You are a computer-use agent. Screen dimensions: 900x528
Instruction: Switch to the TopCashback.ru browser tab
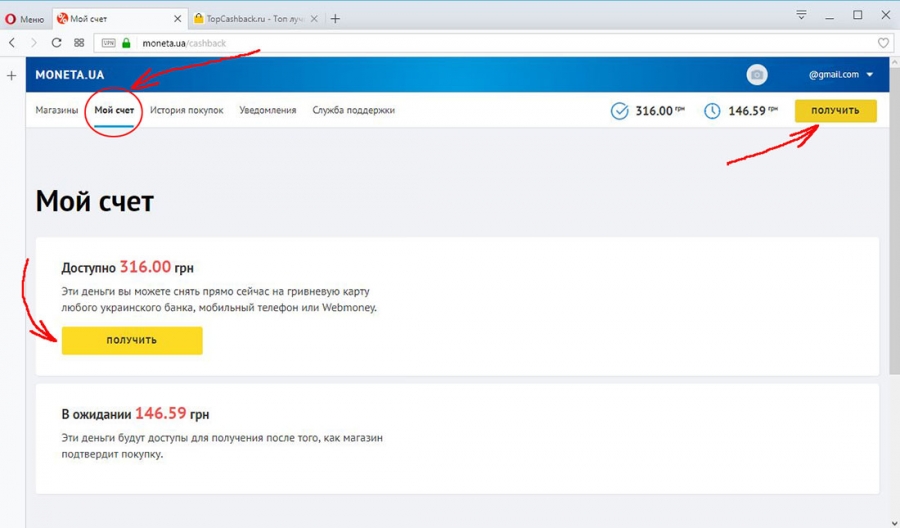[257, 19]
